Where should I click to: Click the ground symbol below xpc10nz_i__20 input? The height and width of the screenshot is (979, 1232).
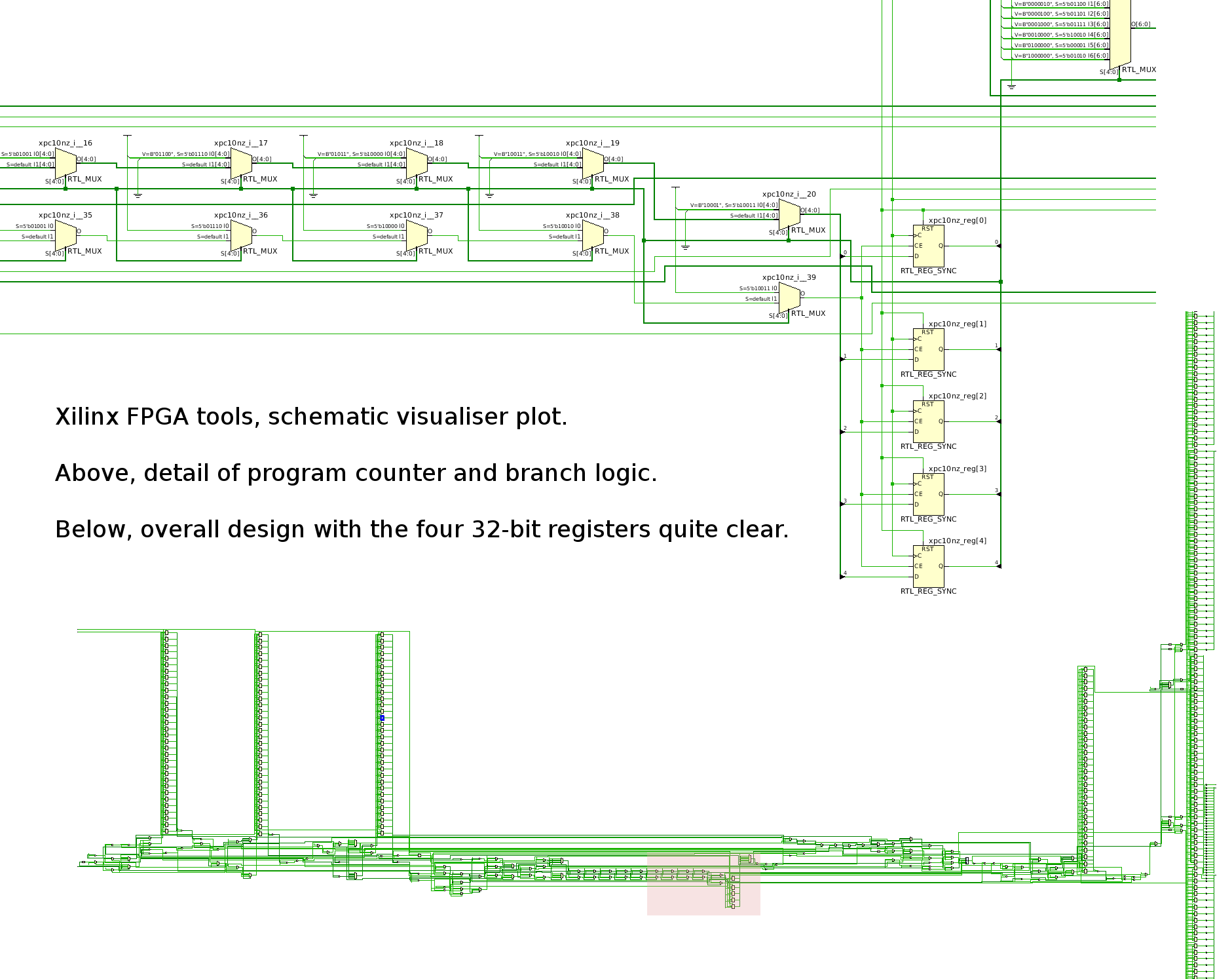point(685,247)
